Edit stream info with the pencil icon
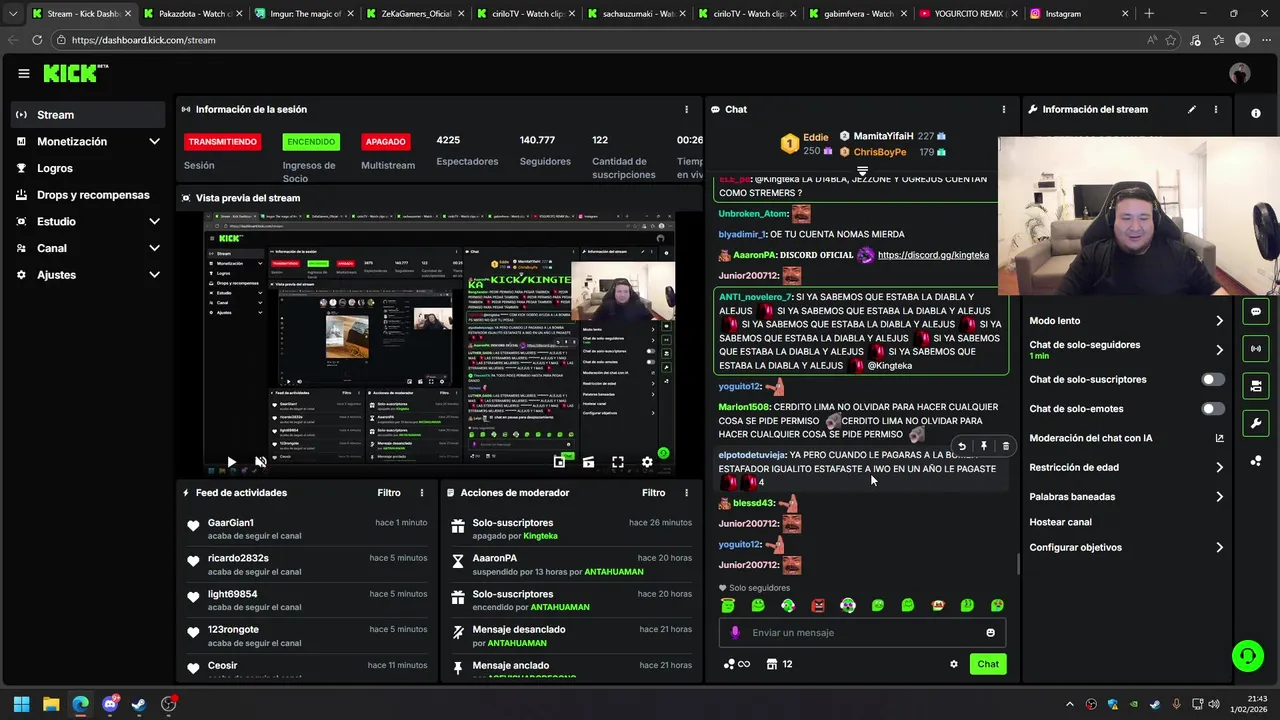The width and height of the screenshot is (1280, 720). [x=1192, y=109]
